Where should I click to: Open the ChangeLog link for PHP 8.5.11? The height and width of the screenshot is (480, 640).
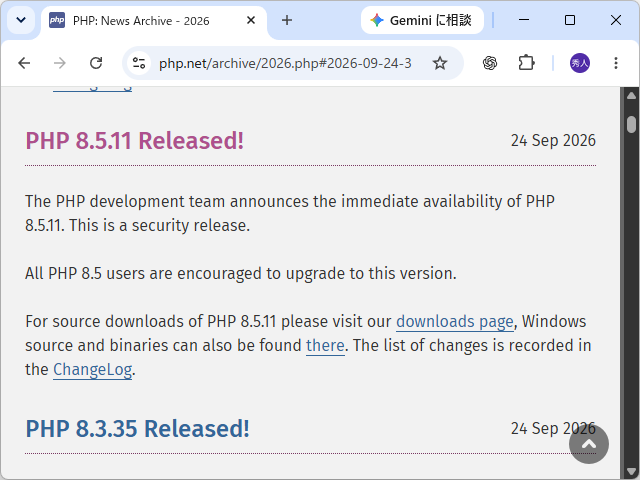point(93,370)
